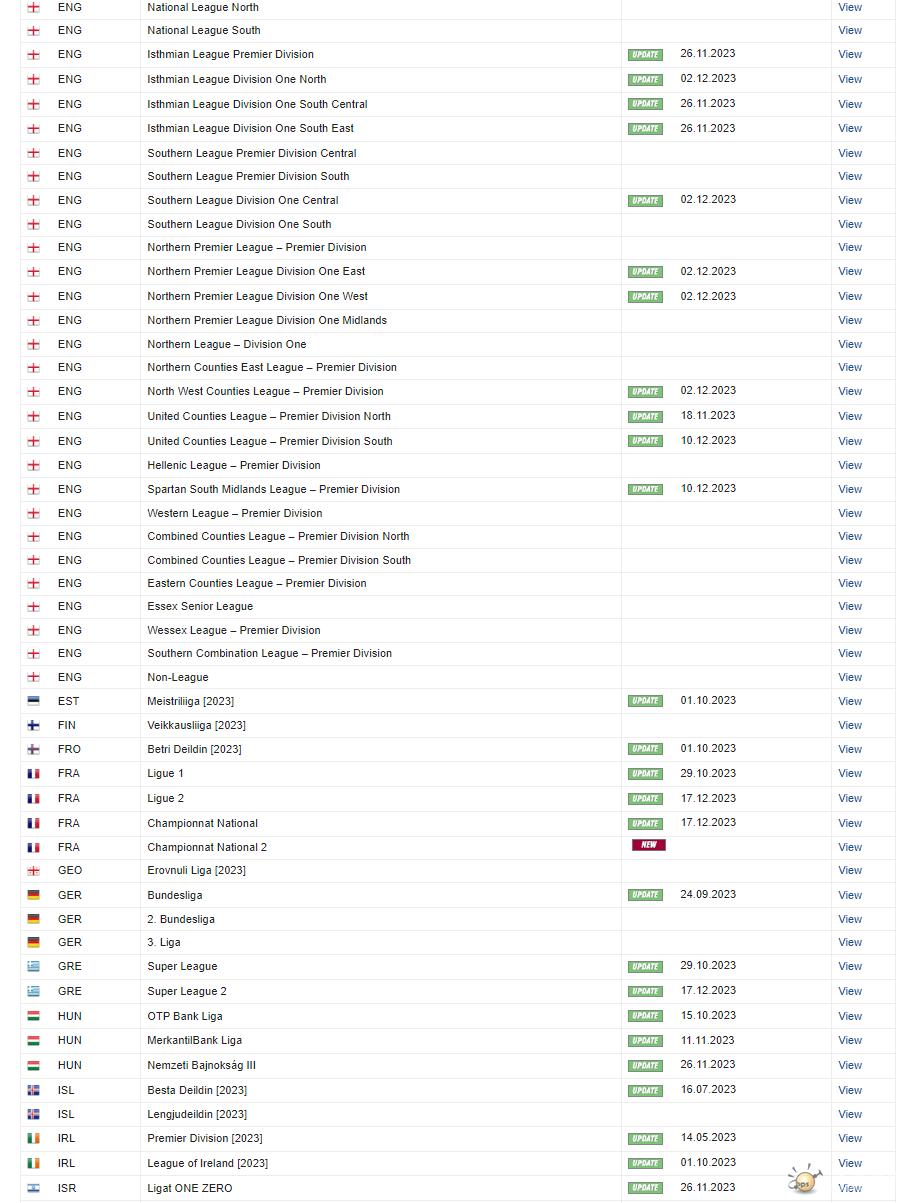
Task: Click the league name "Southern League Division One South"
Action: coord(239,224)
